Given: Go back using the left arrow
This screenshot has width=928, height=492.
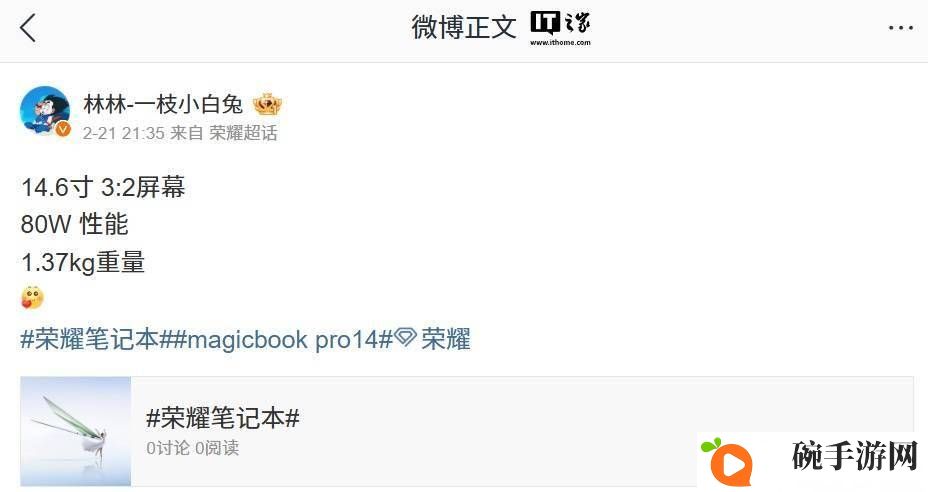Looking at the screenshot, I should tap(28, 28).
